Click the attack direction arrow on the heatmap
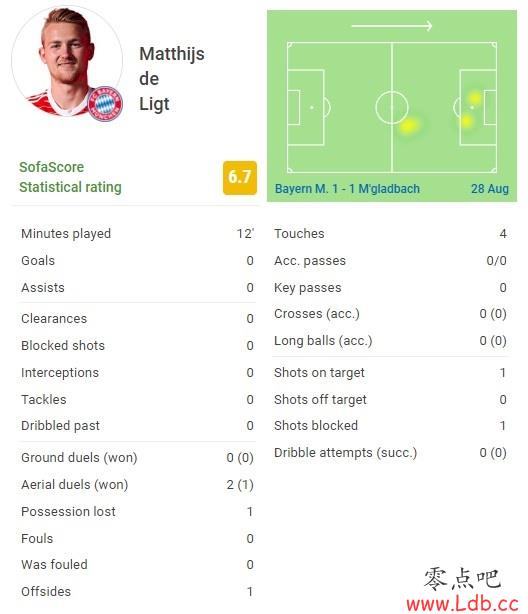 pyautogui.click(x=392, y=26)
